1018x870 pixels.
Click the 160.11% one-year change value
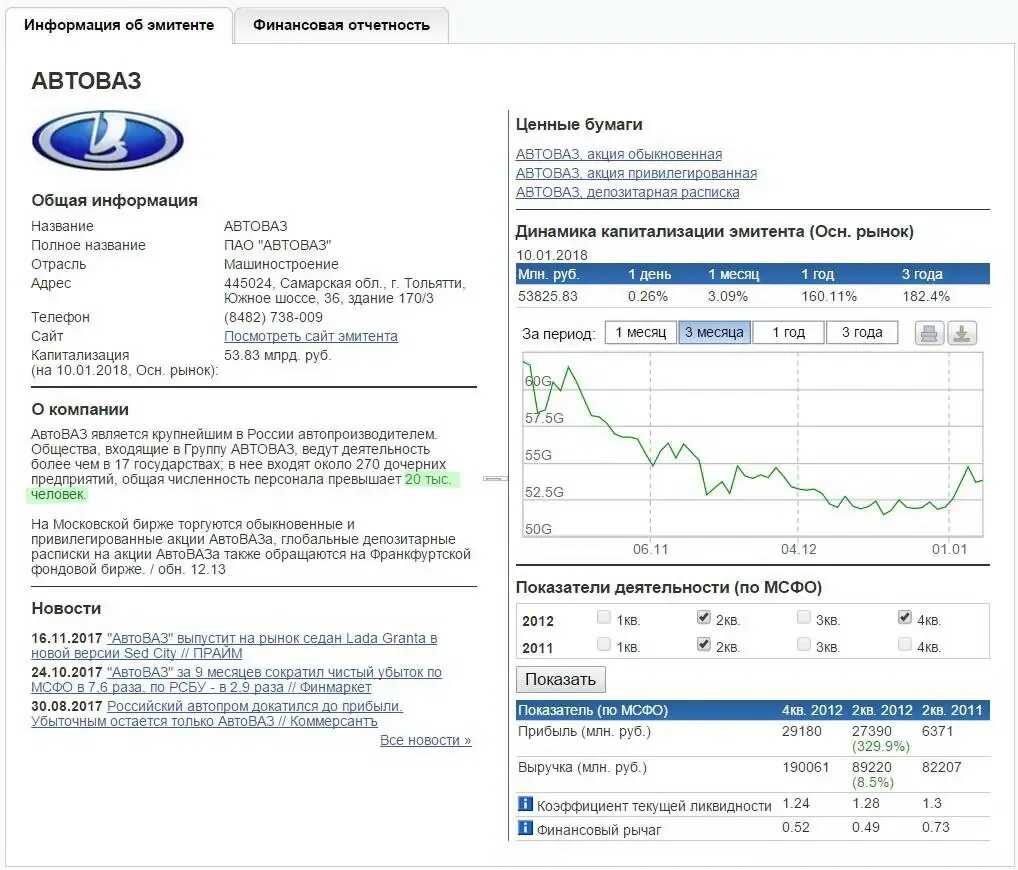828,297
